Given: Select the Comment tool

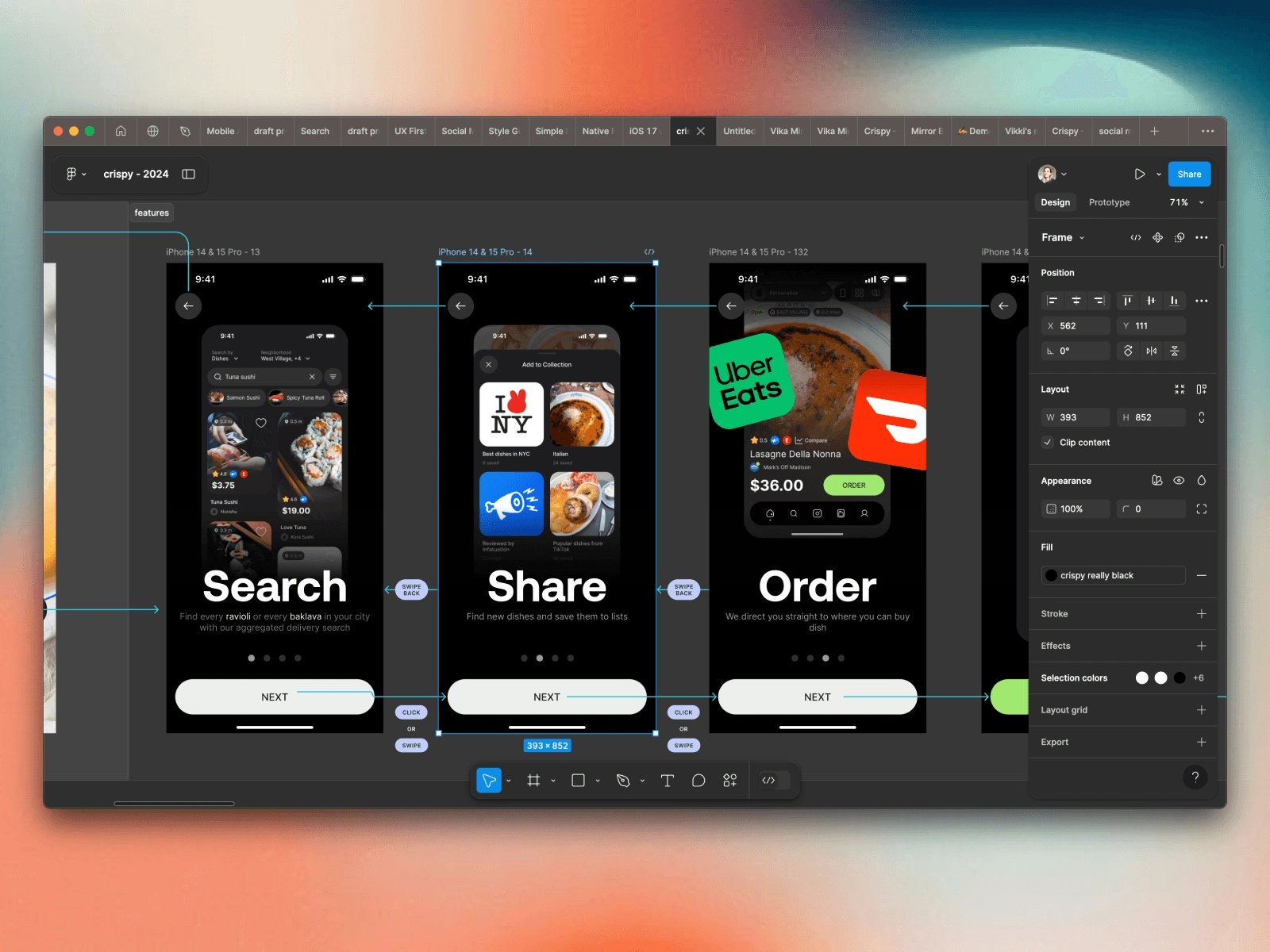Looking at the screenshot, I should [x=698, y=781].
